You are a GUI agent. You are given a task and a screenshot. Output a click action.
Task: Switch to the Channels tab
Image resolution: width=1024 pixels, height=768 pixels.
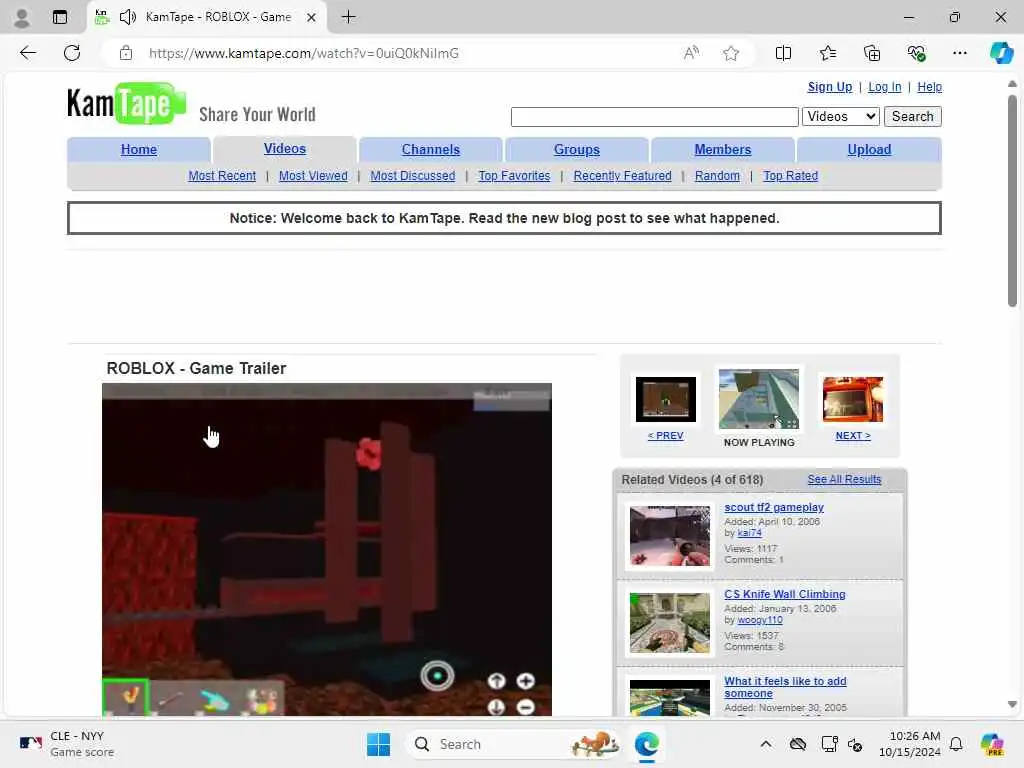[430, 150]
